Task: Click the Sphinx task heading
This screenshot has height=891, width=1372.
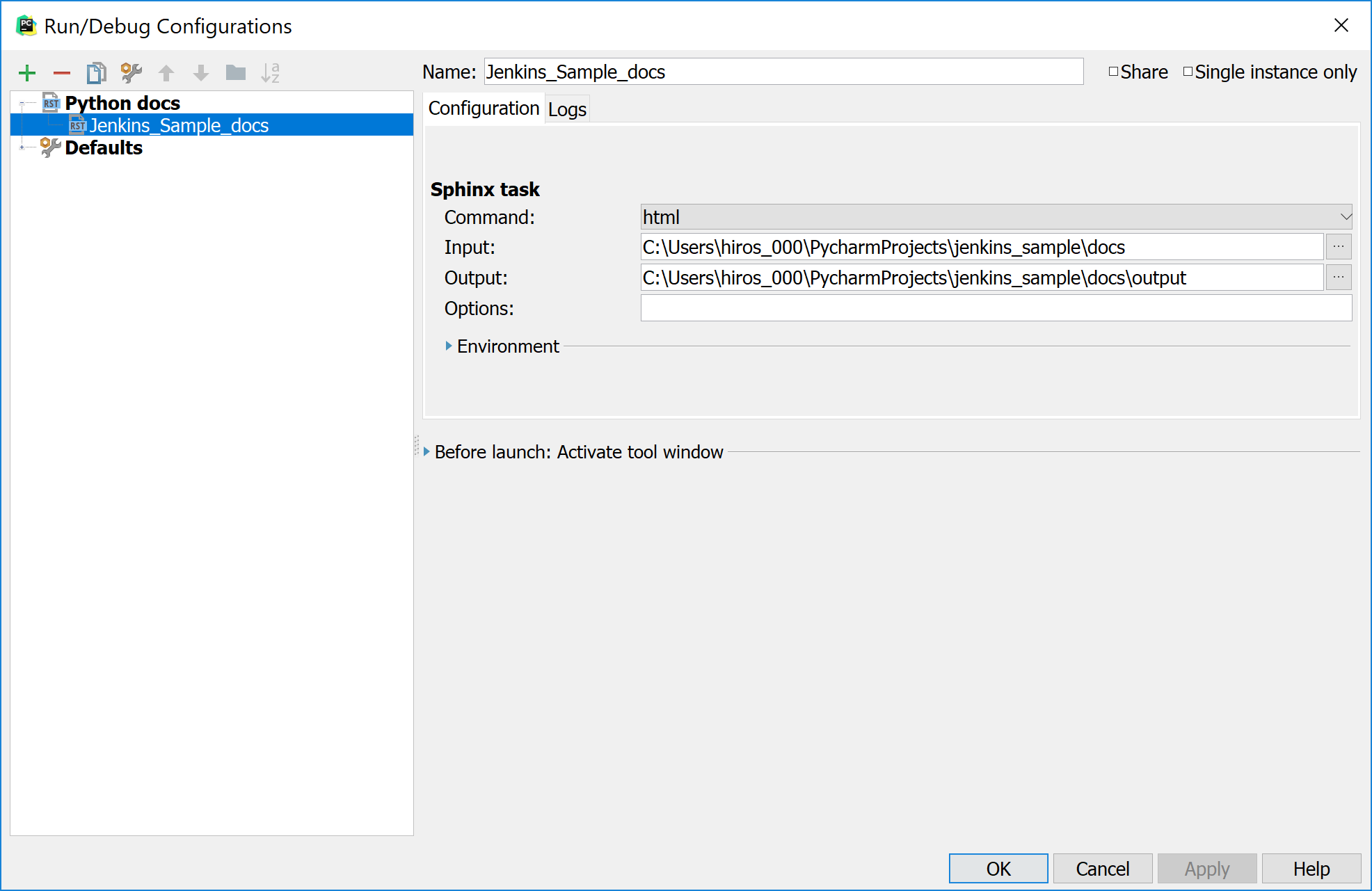Action: point(485,189)
